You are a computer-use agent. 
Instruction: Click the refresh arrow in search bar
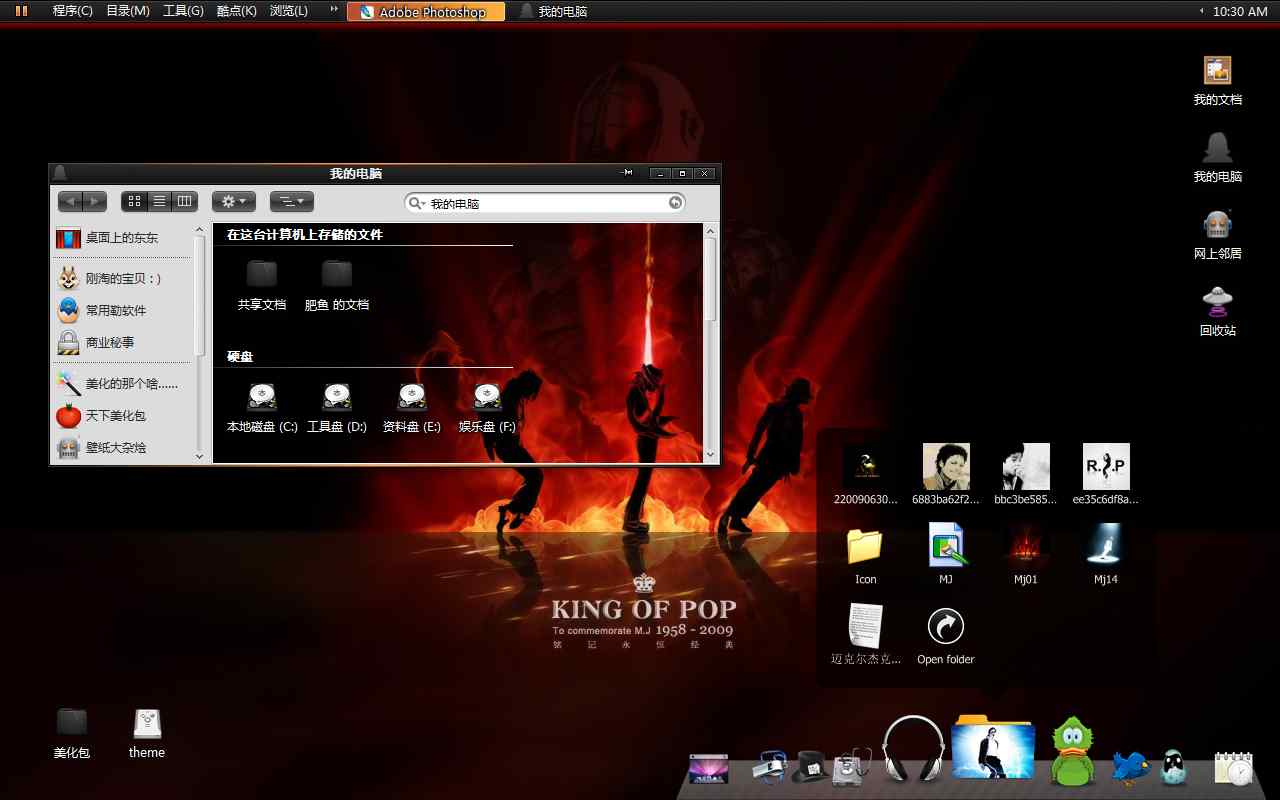(676, 203)
